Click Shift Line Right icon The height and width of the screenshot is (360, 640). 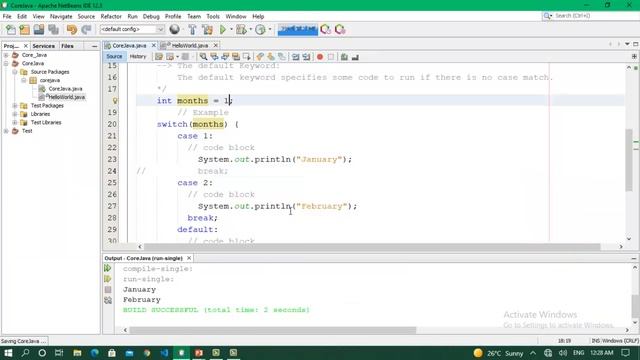(x=307, y=57)
